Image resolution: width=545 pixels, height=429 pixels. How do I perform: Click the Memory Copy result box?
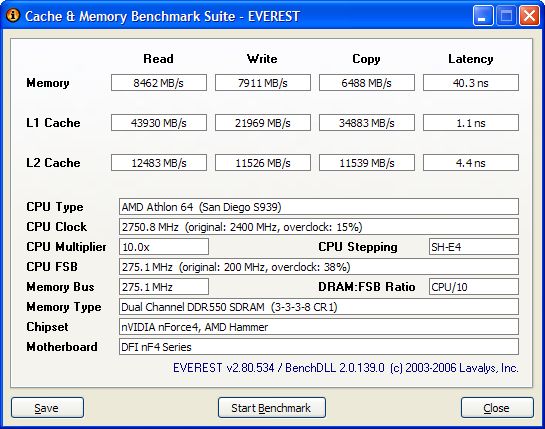[x=367, y=83]
